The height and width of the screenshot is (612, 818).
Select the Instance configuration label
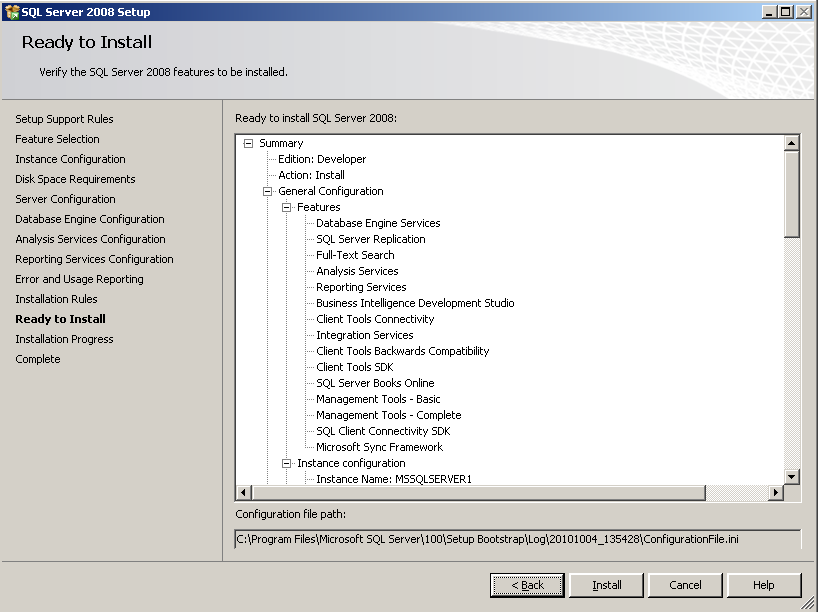pos(351,463)
